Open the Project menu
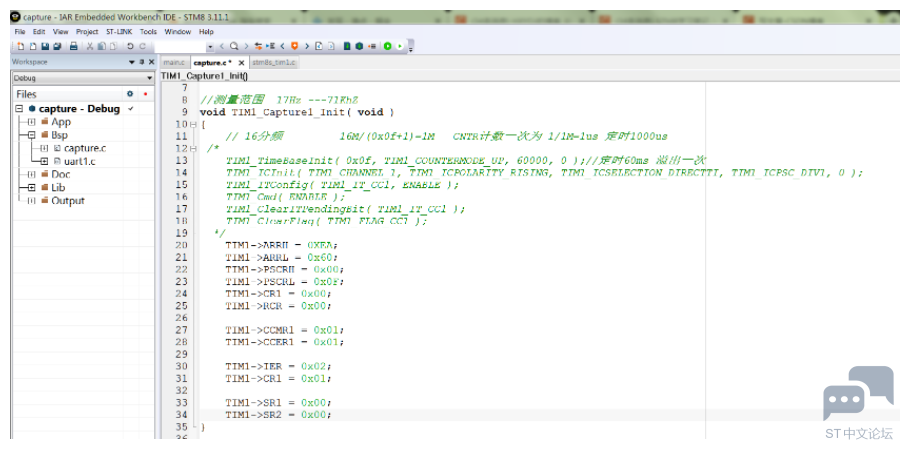This screenshot has width=902, height=449. [x=87, y=32]
